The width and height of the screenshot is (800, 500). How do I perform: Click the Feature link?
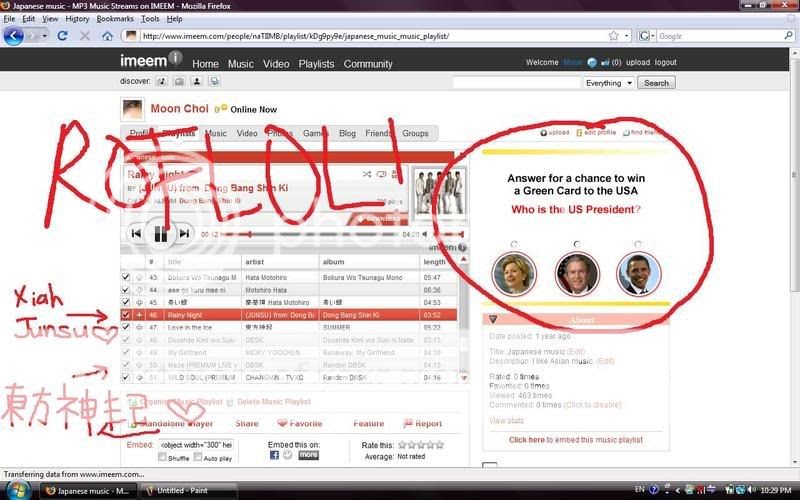tap(368, 423)
